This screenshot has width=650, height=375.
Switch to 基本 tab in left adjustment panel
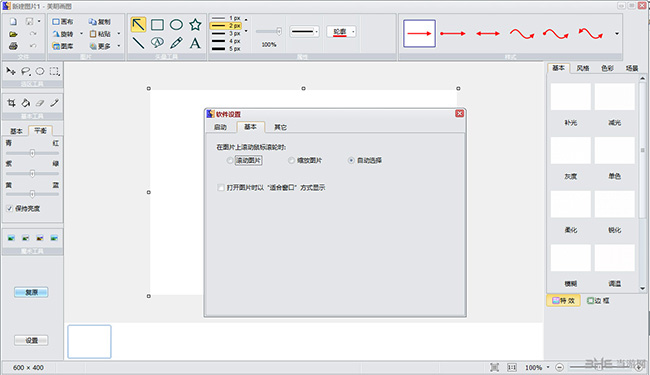point(16,131)
